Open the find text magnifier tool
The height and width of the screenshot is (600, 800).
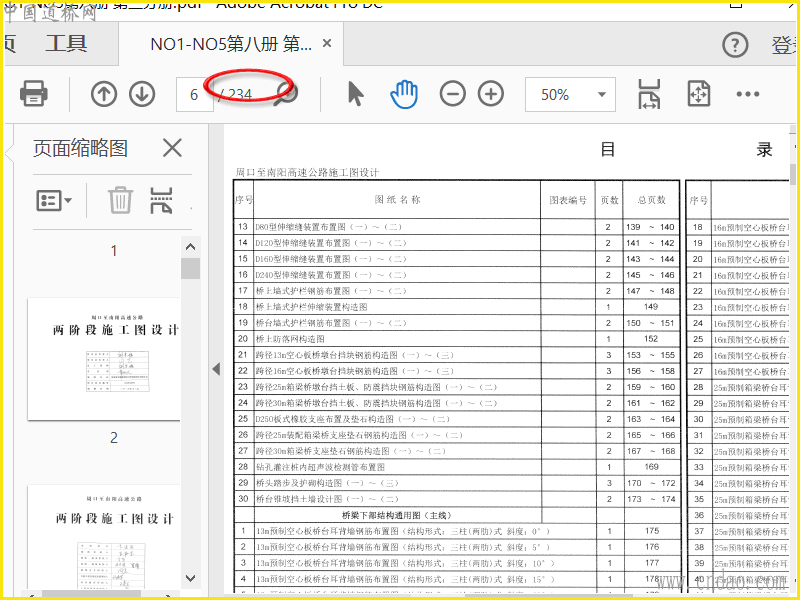pos(286,94)
